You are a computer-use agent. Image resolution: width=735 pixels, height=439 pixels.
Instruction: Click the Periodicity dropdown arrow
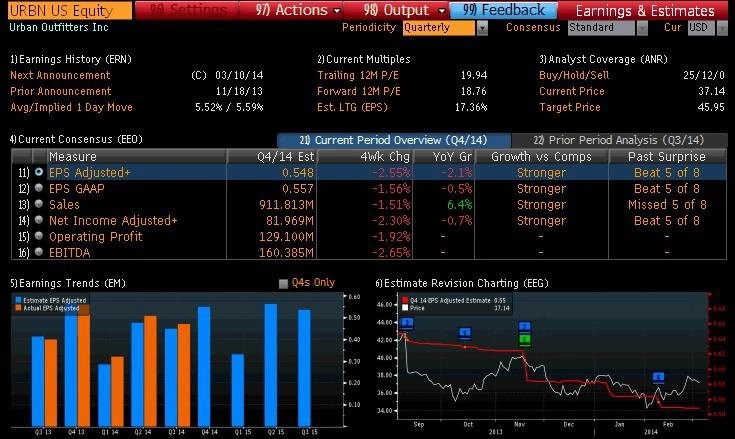pos(482,28)
